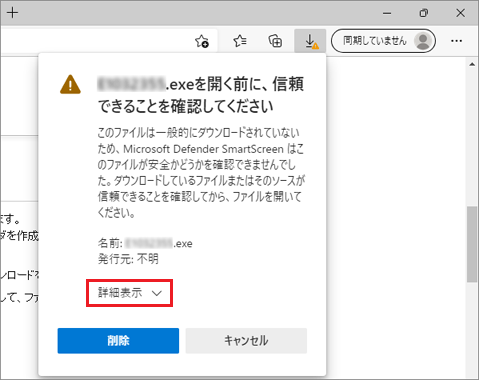479x380 pixels.
Task: Click the profile avatar icon
Action: pyautogui.click(x=423, y=41)
